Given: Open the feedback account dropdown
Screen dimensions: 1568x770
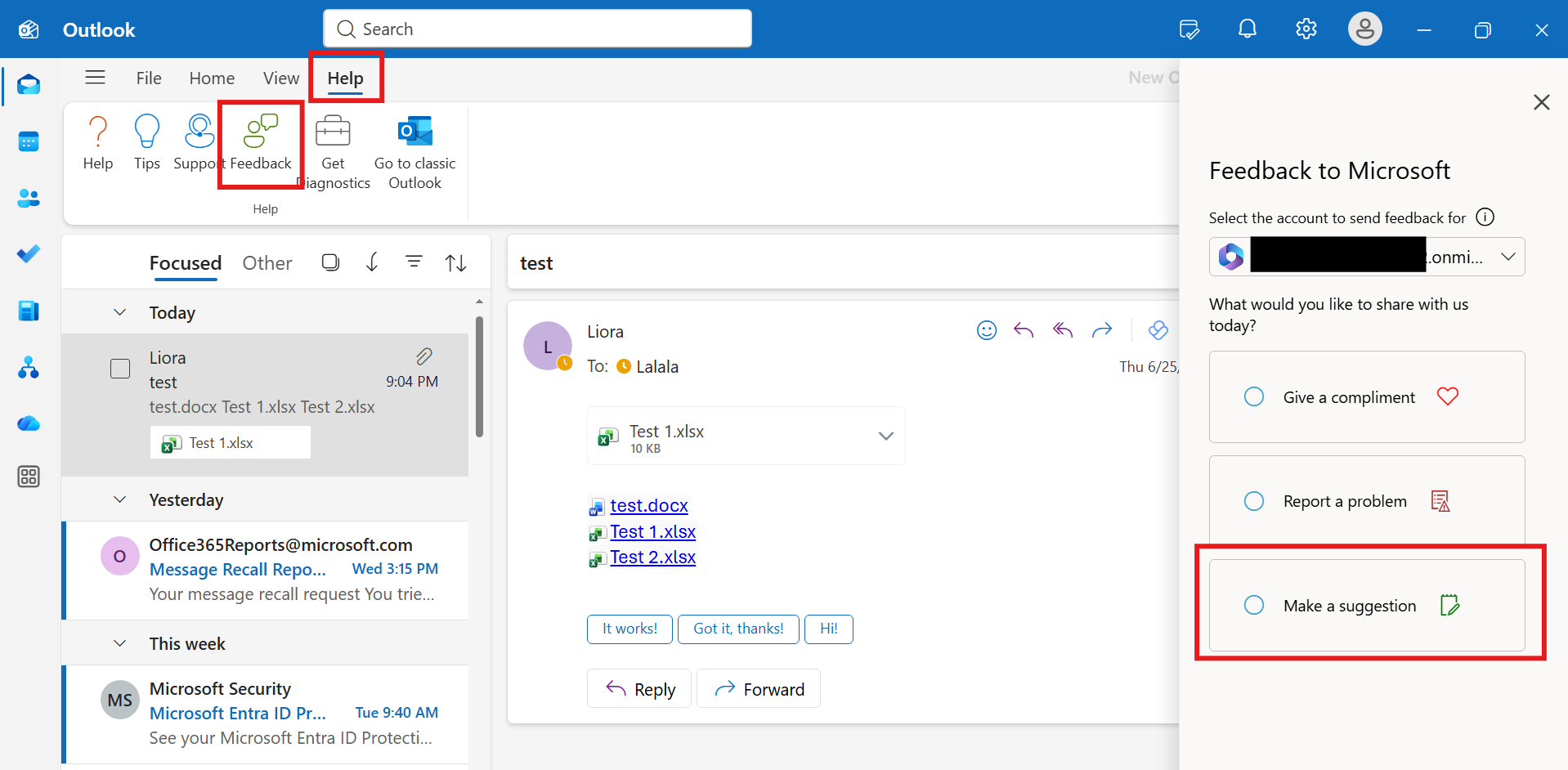Looking at the screenshot, I should (x=1367, y=257).
